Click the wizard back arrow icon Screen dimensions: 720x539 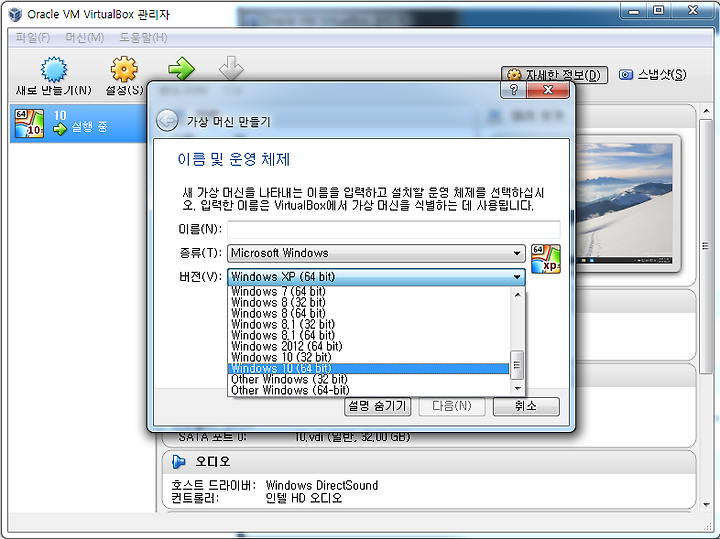point(167,121)
